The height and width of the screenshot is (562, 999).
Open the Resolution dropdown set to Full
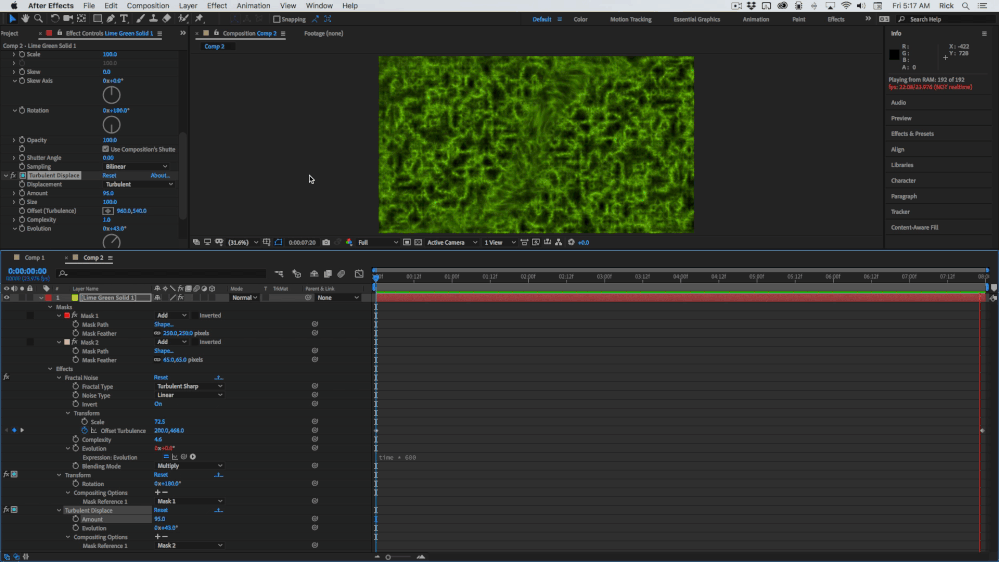(377, 242)
